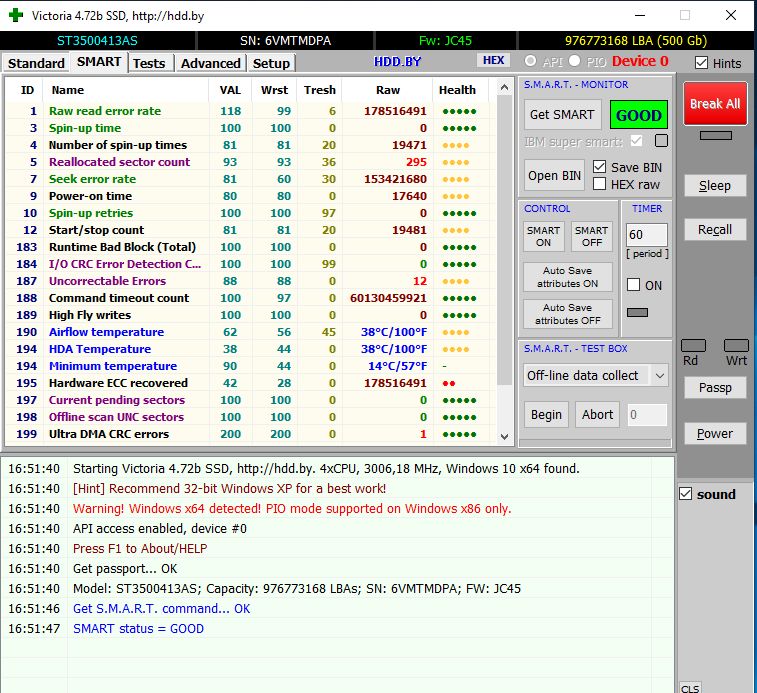
Task: Enable the HEX raw checkbox
Action: [x=600, y=184]
